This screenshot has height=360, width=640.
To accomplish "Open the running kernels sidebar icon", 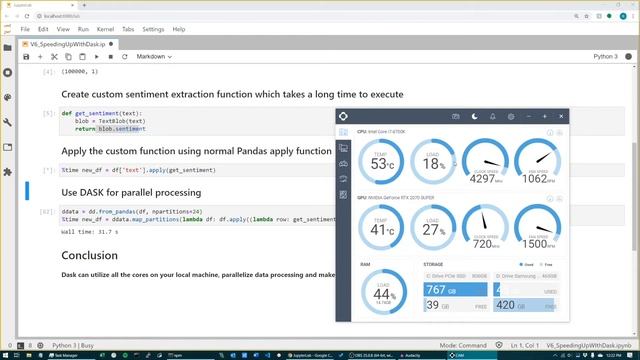I will 7,73.
